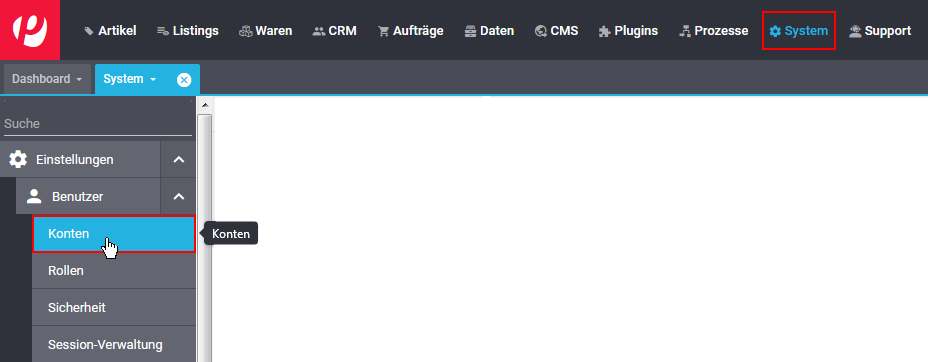928x362 pixels.
Task: Open the Aufträge menu
Action: coord(410,31)
